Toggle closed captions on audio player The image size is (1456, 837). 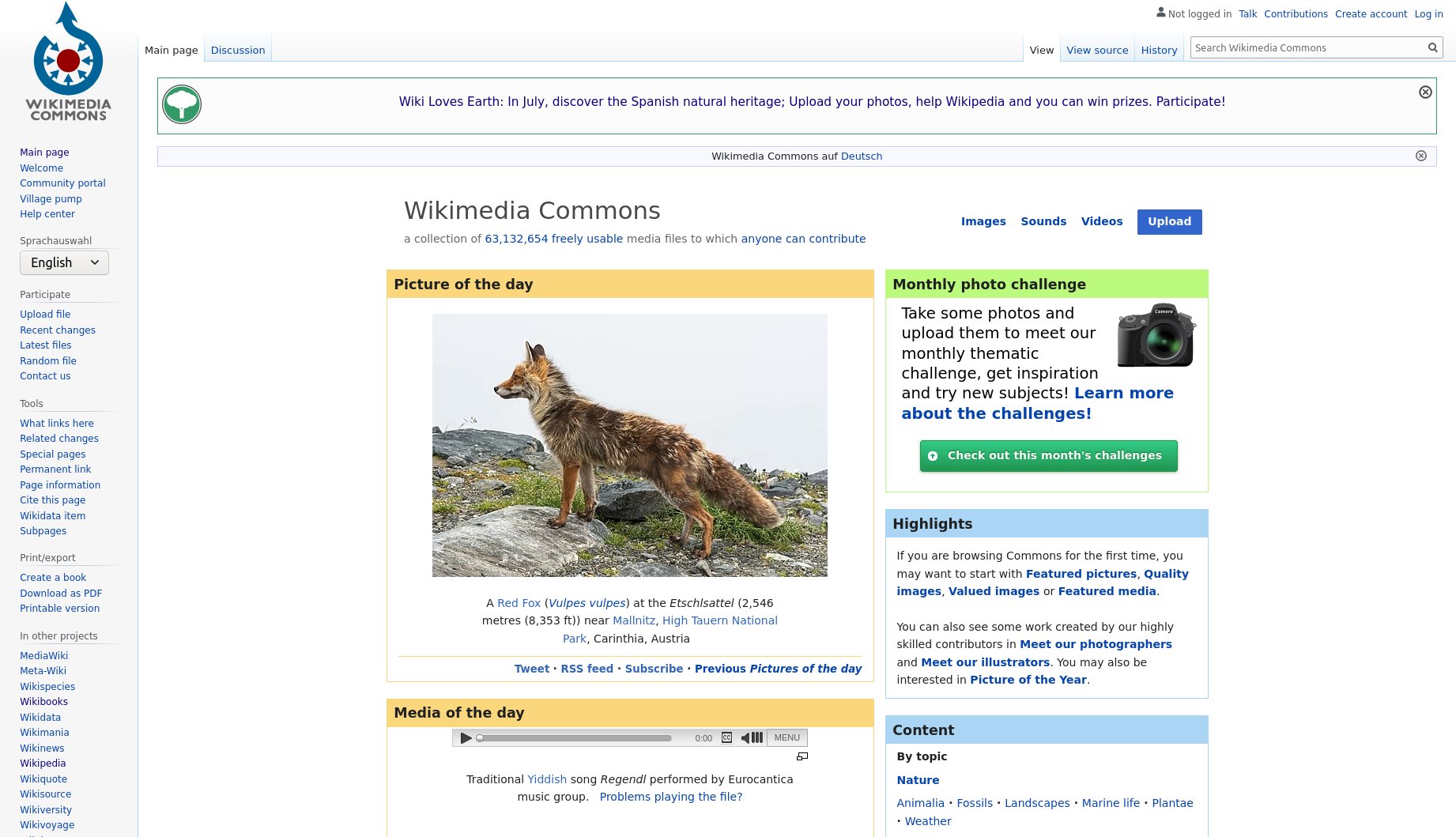coord(726,738)
